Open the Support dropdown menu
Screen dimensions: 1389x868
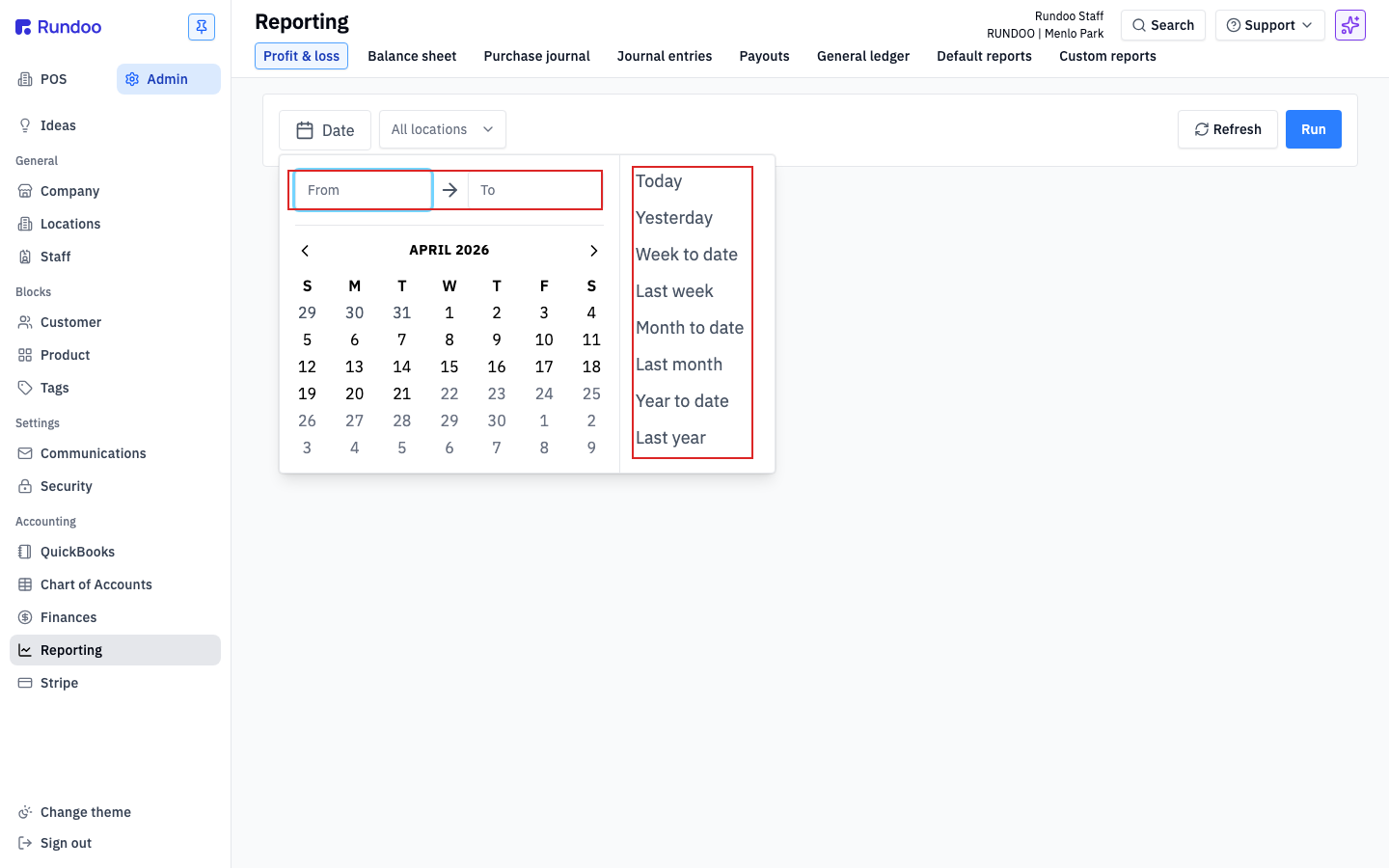[x=1269, y=25]
